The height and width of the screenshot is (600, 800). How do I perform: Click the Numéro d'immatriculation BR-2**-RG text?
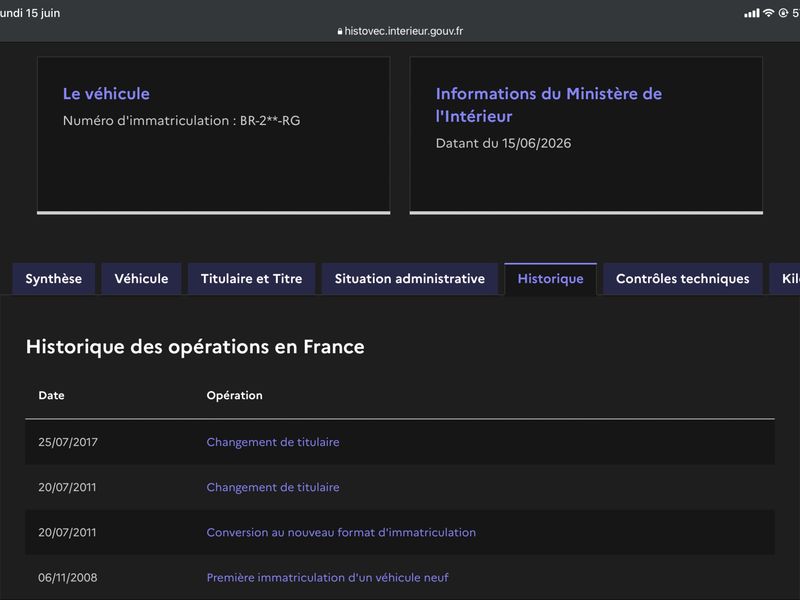click(182, 120)
